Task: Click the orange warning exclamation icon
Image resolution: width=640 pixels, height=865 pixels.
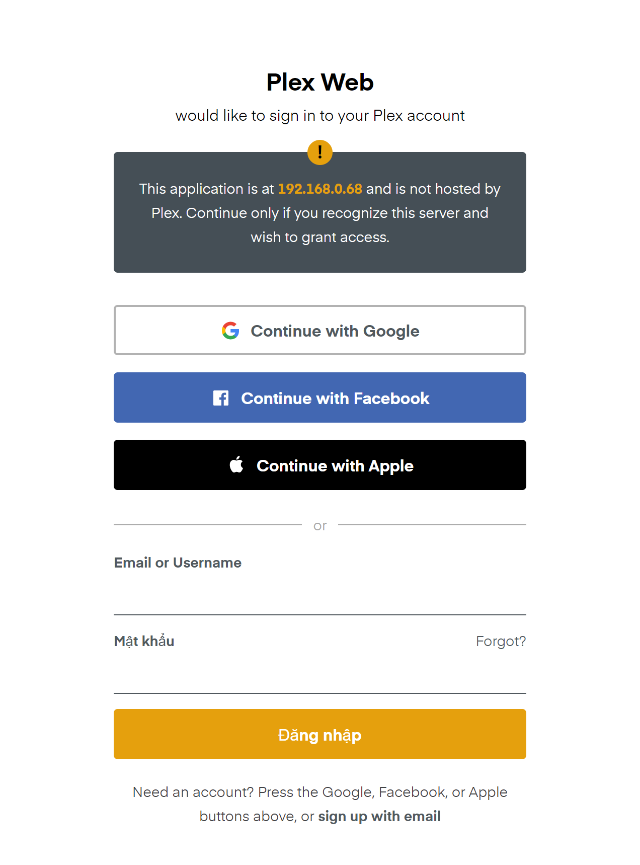Action: point(320,152)
